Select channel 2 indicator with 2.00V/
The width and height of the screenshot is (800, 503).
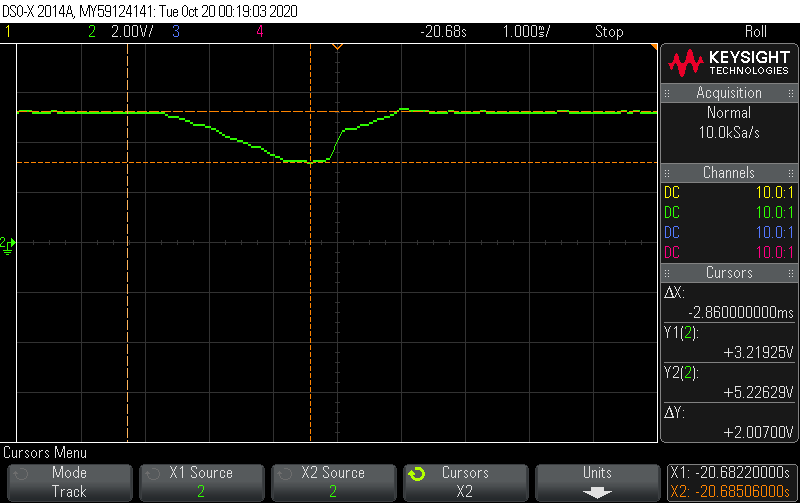(120, 32)
